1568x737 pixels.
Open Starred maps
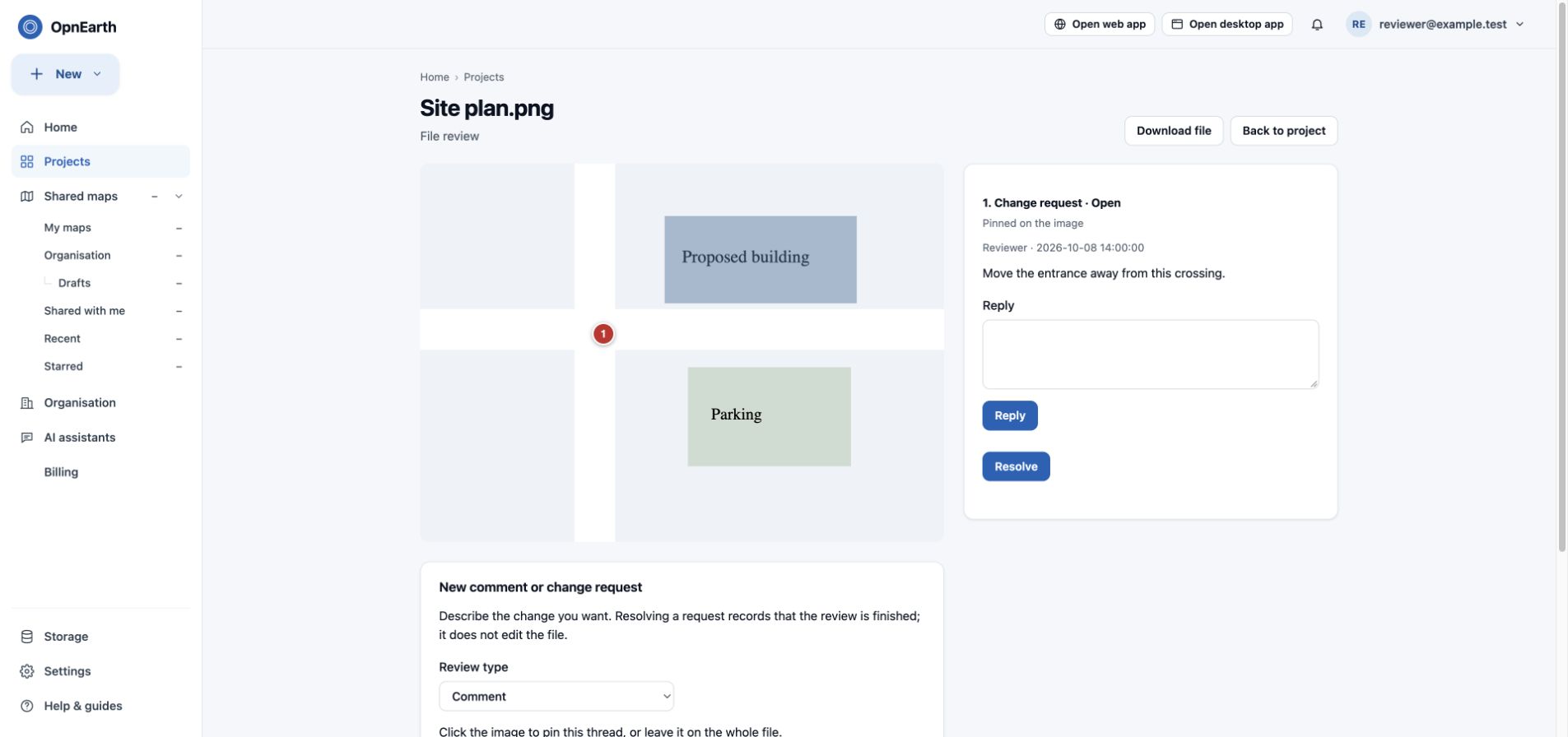(x=63, y=367)
